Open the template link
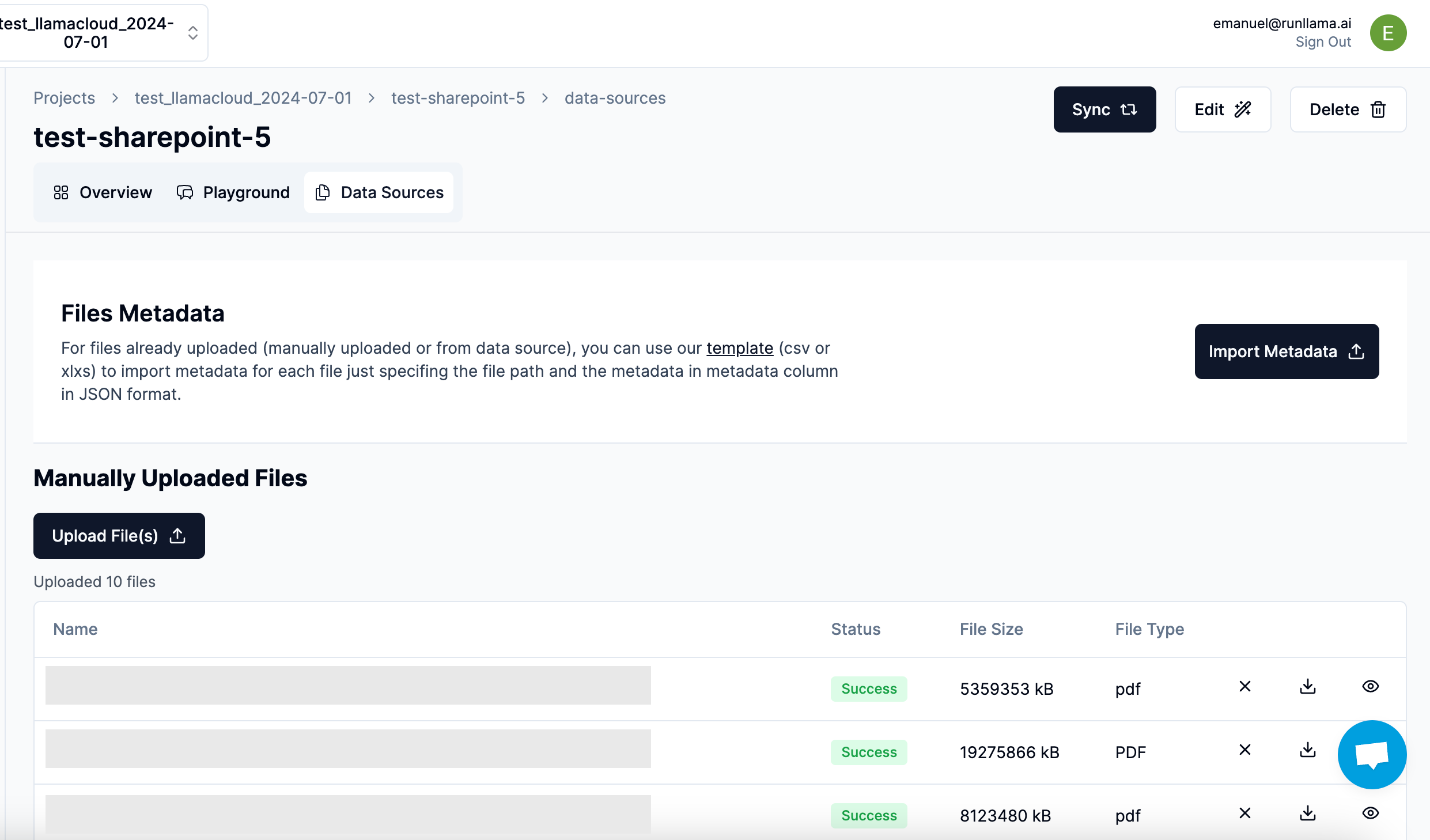1430x840 pixels. click(739, 348)
